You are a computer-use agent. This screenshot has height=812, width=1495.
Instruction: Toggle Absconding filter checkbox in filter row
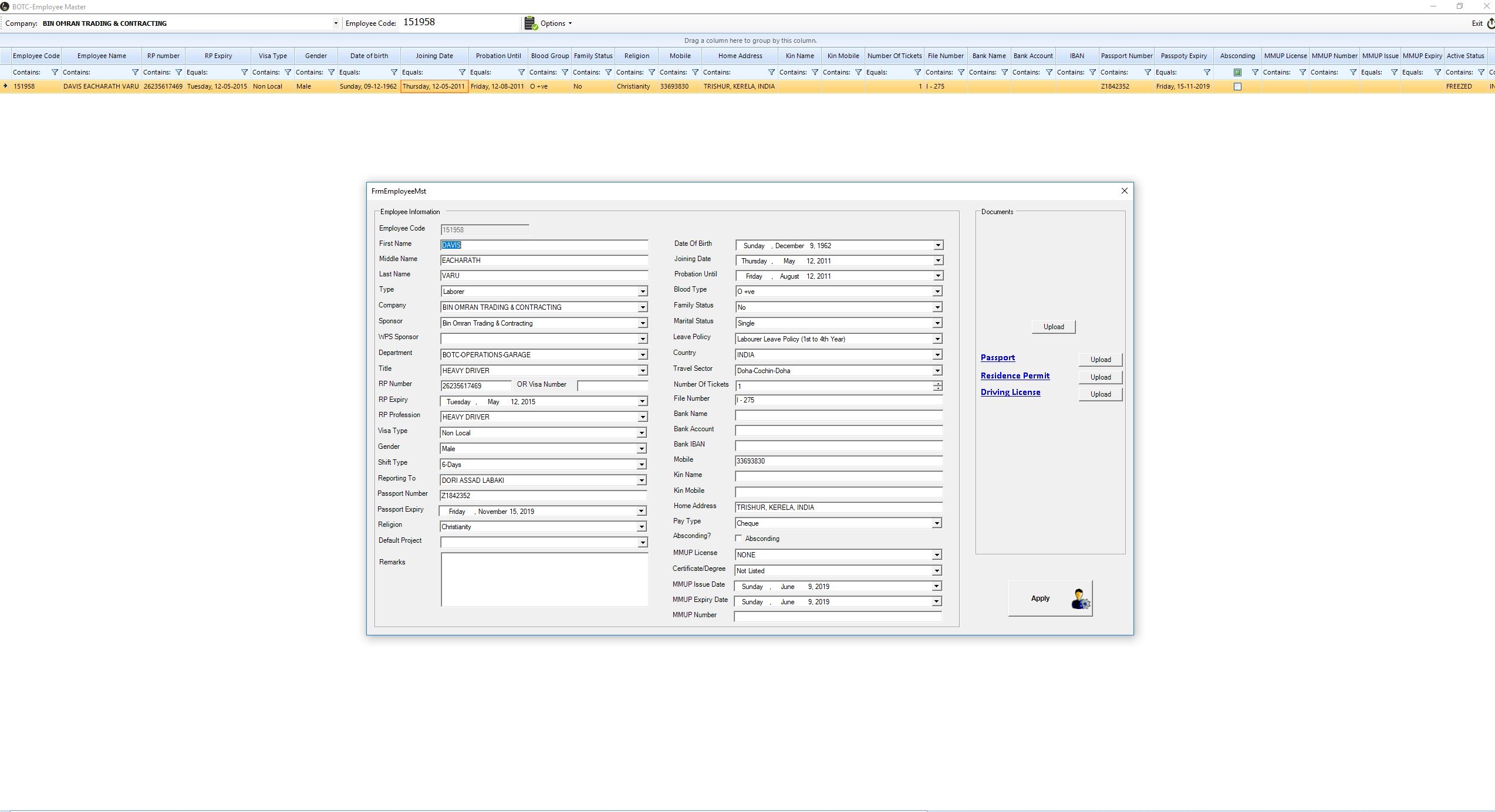point(1237,72)
